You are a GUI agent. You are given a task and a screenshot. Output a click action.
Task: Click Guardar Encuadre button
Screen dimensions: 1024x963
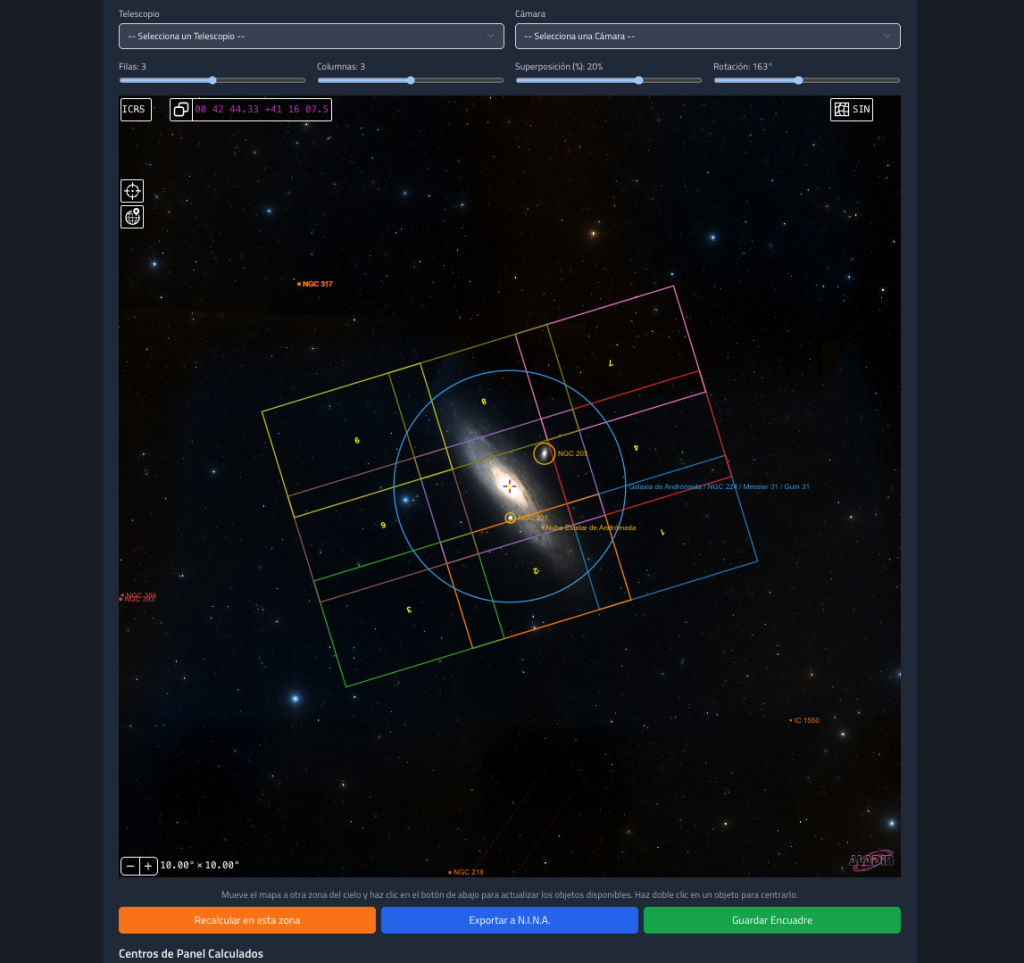click(x=772, y=920)
